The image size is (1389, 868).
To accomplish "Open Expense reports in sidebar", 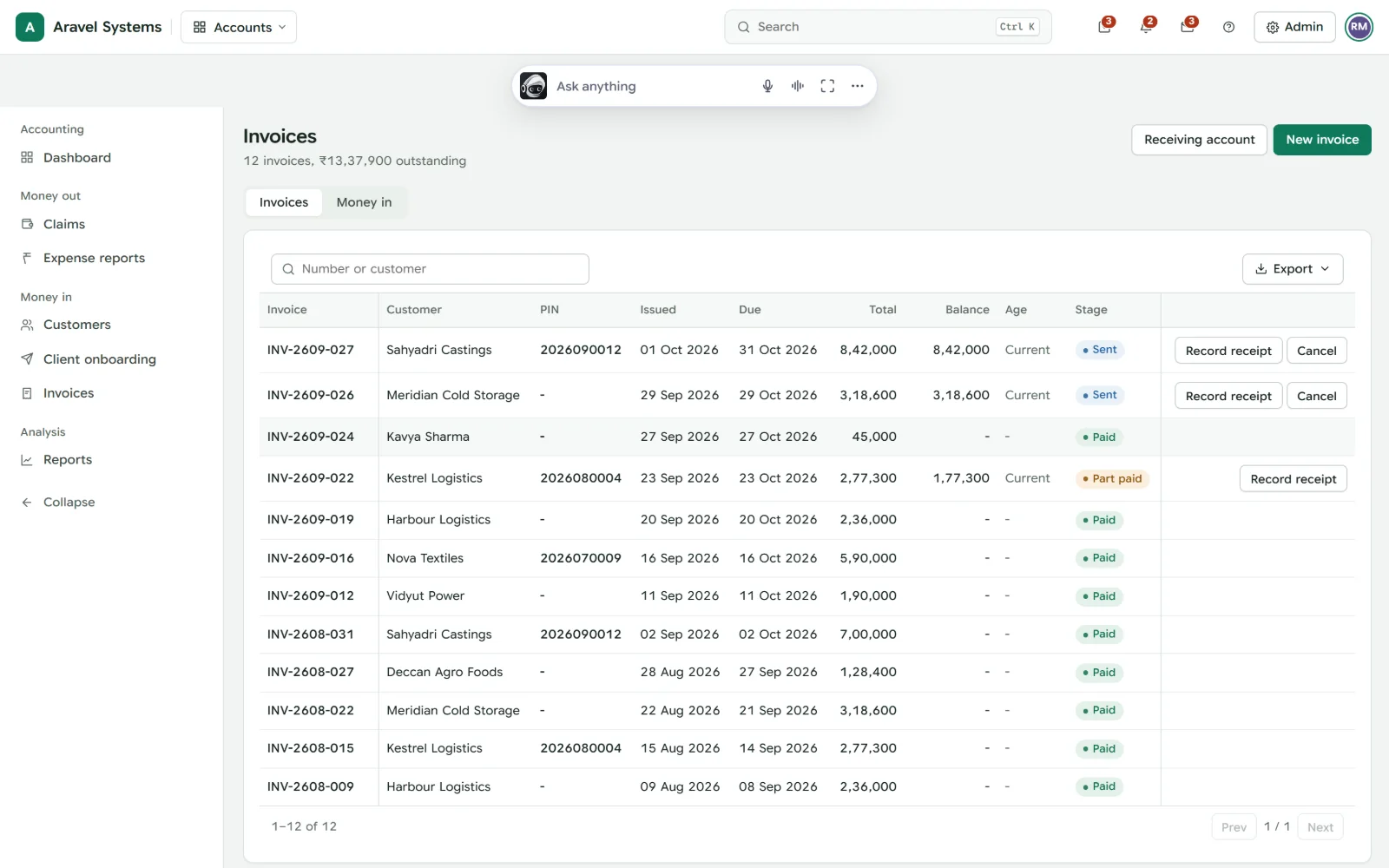I will pyautogui.click(x=111, y=258).
